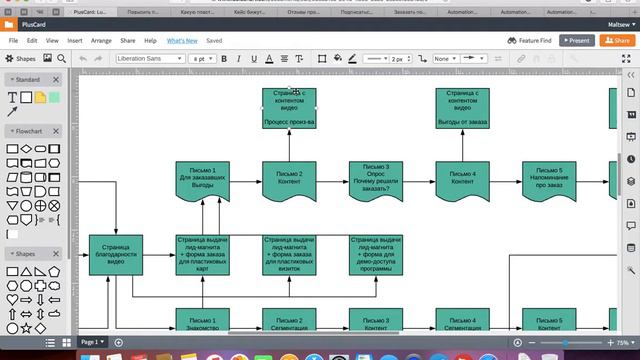The height and width of the screenshot is (360, 640).
Task: Click the zoom slider handle
Action: [x=565, y=343]
